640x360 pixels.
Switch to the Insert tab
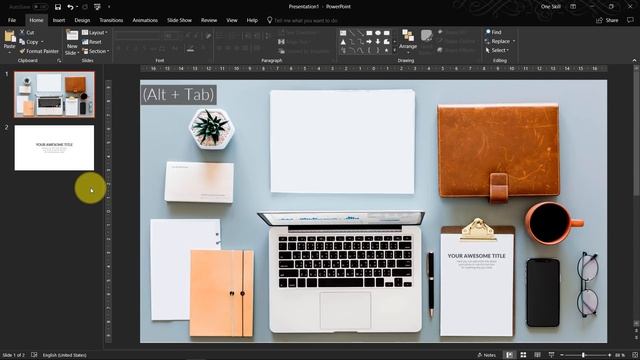[59, 20]
